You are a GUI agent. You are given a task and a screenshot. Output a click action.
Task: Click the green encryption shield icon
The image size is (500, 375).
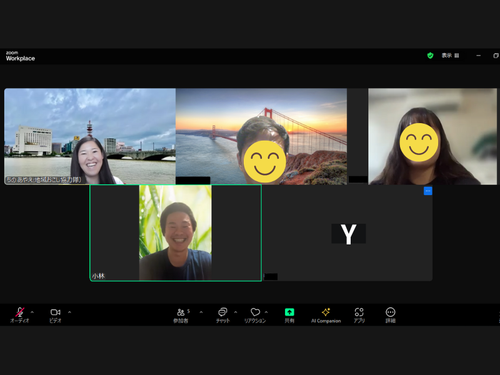click(x=430, y=56)
